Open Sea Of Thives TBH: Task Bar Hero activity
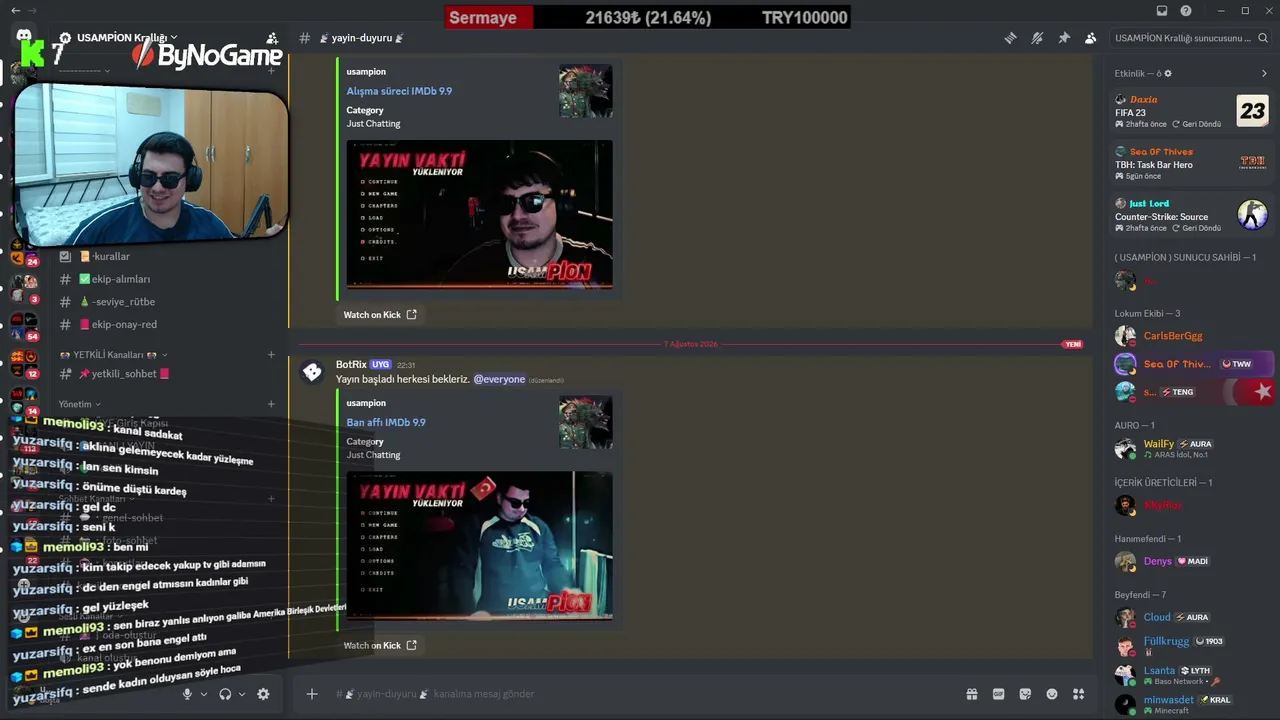 pos(1192,163)
